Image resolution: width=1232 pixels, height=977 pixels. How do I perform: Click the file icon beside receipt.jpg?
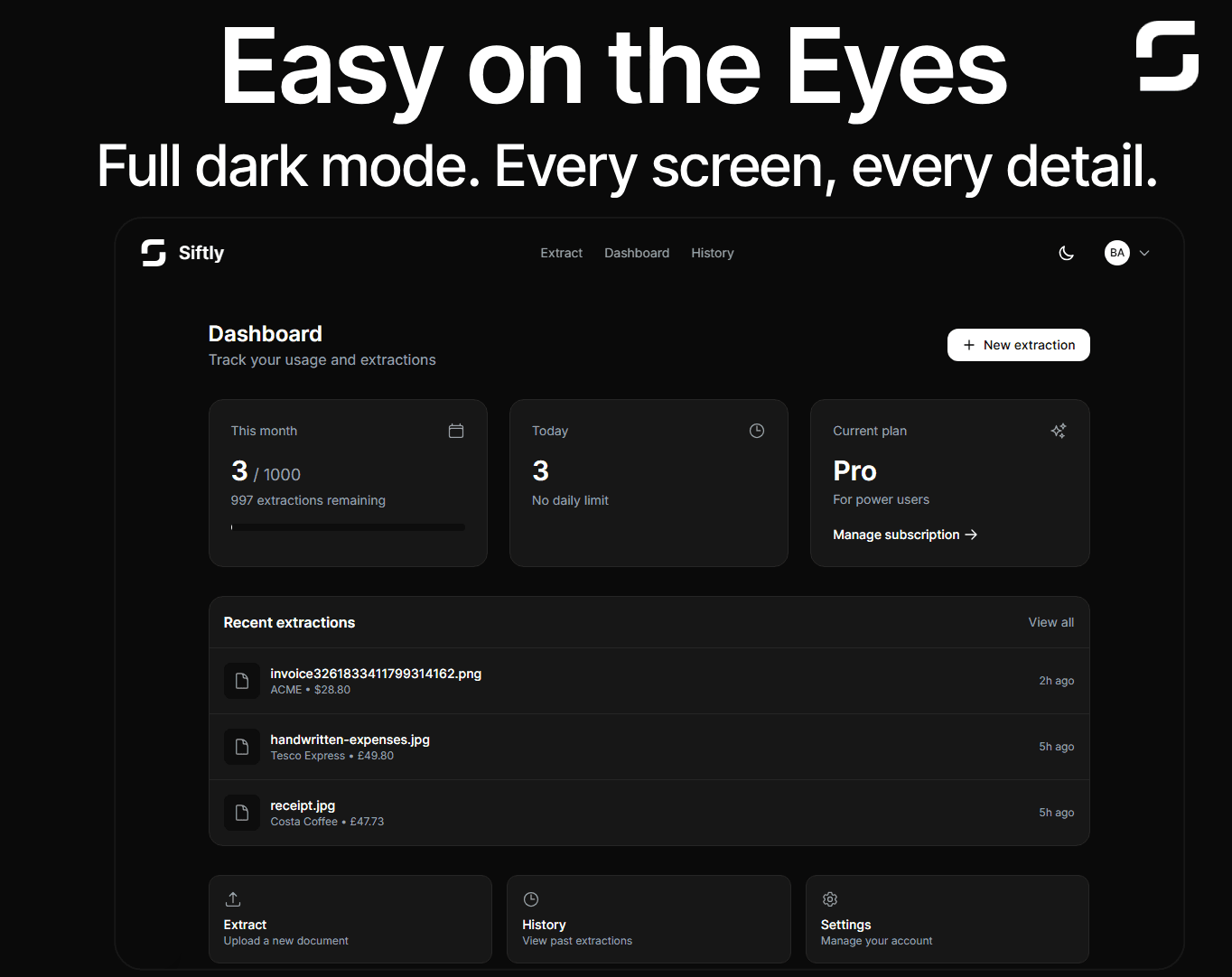click(241, 813)
